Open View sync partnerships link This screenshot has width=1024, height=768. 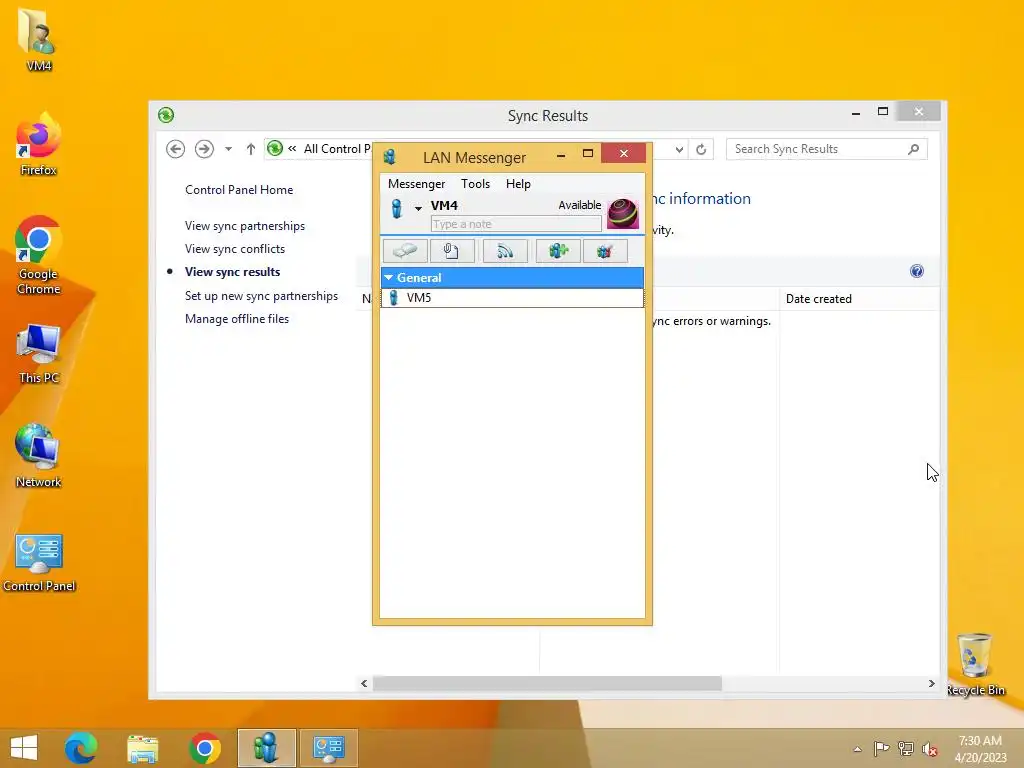point(245,226)
